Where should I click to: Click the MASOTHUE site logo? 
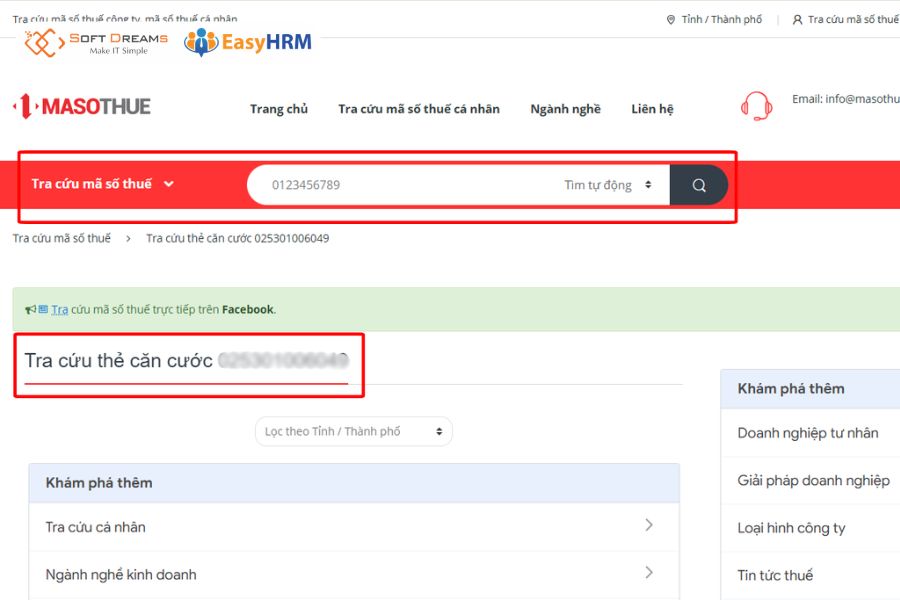(82, 107)
